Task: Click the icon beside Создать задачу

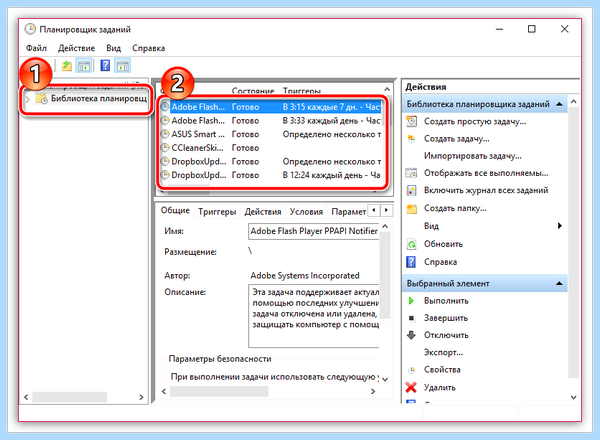Action: [411, 139]
